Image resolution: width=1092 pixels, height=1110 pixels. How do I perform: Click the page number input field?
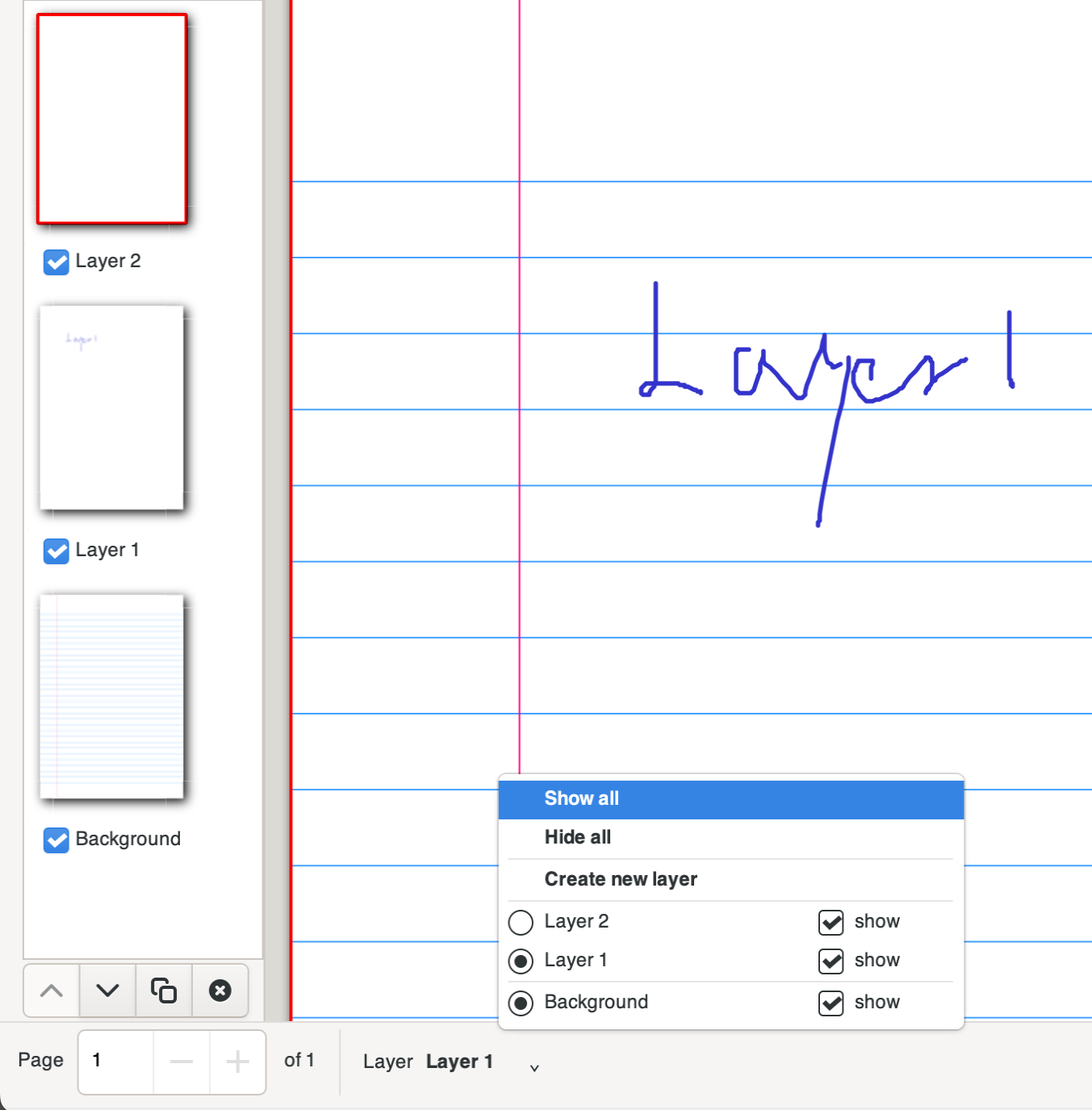click(115, 1062)
